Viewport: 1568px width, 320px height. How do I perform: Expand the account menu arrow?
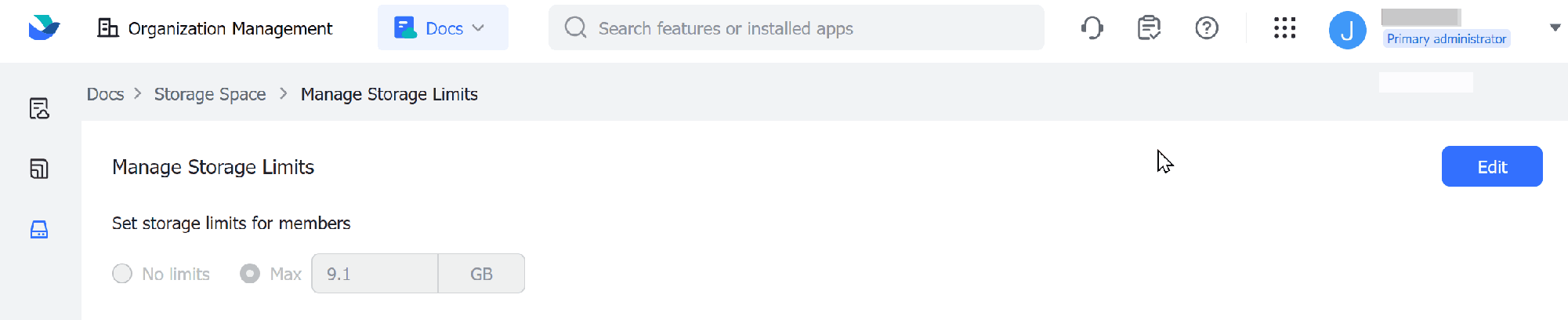(x=1555, y=27)
